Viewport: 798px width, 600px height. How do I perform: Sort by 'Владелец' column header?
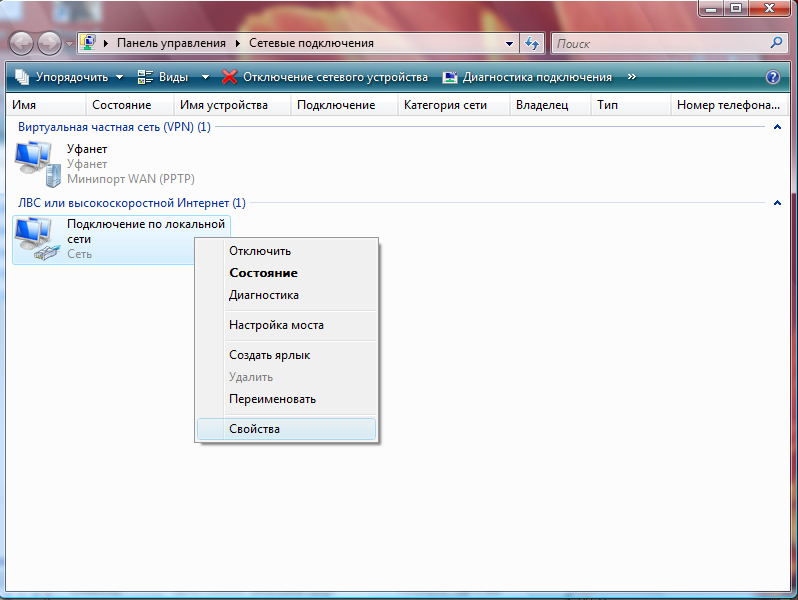(550, 105)
